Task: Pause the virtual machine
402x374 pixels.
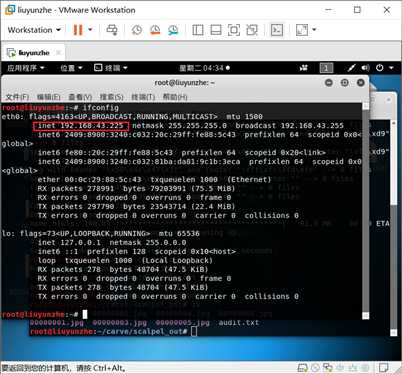Action: (78, 30)
